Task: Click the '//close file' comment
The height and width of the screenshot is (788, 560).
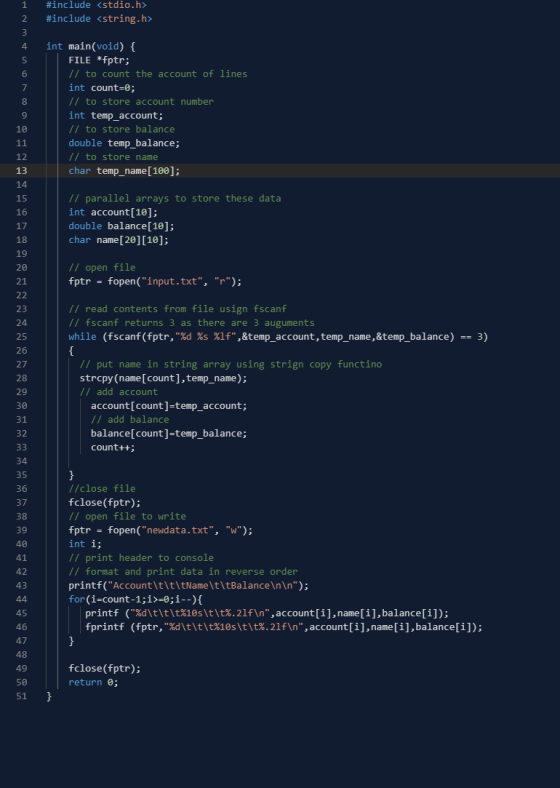Action: tap(102, 489)
